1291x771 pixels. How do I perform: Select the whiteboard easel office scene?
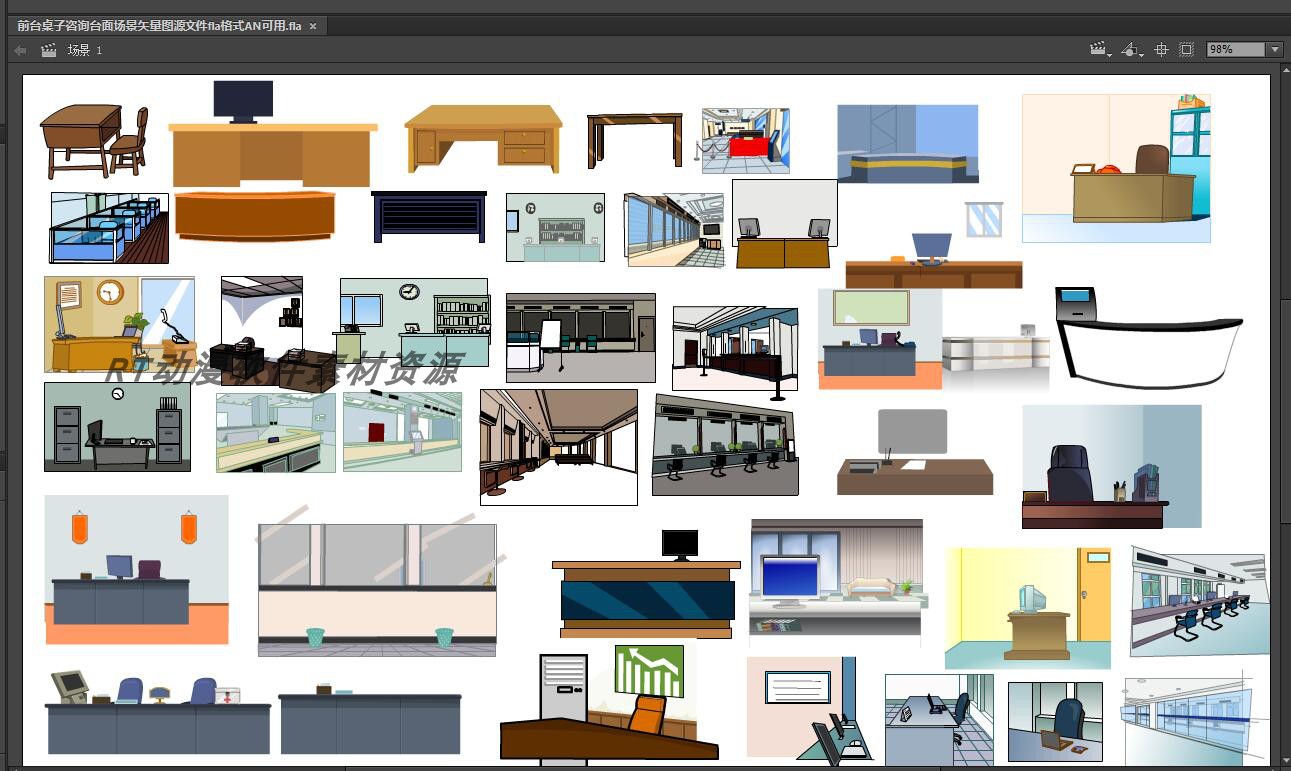pyautogui.click(x=581, y=338)
